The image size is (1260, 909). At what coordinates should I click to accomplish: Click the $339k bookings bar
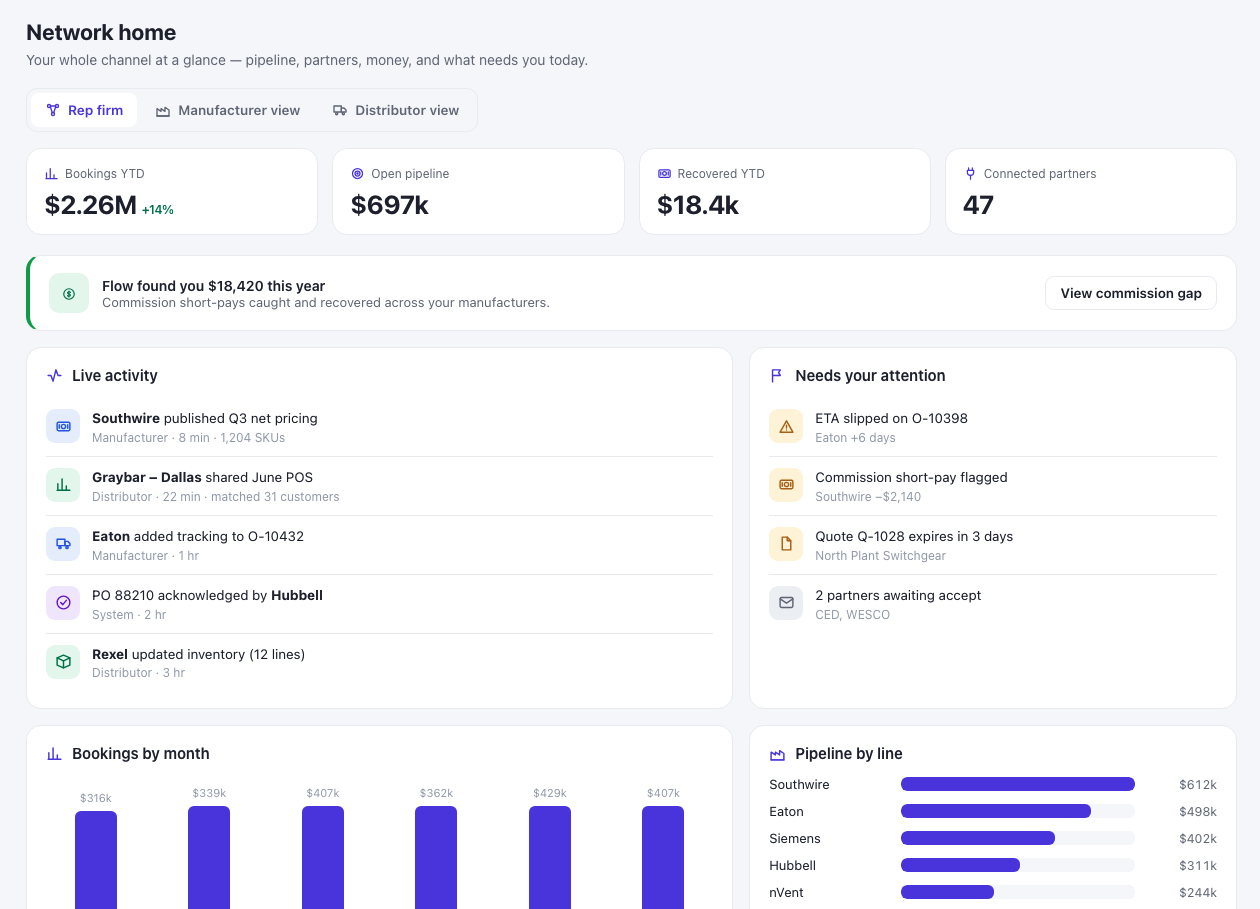click(x=209, y=858)
